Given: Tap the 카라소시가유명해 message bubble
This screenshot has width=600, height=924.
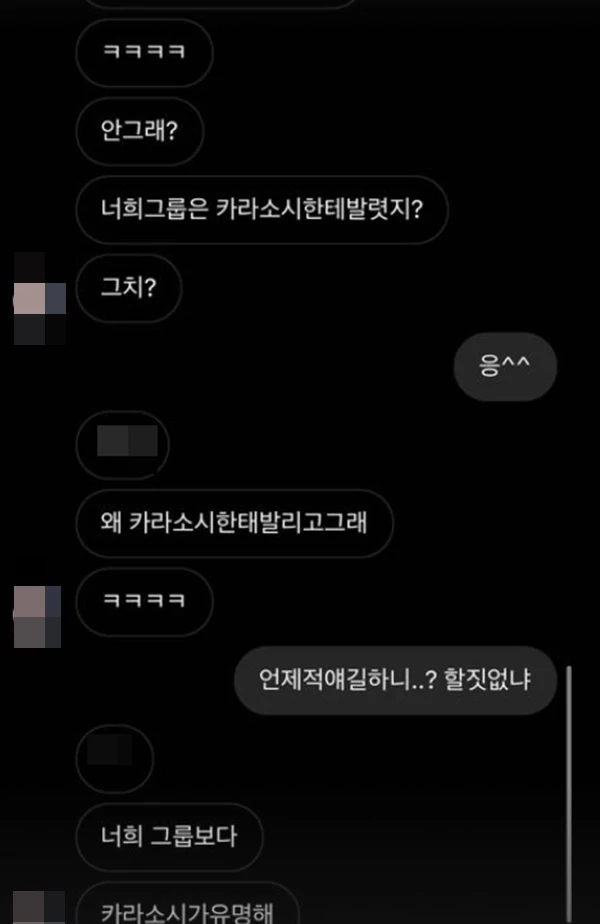Looking at the screenshot, I should click(x=187, y=905).
